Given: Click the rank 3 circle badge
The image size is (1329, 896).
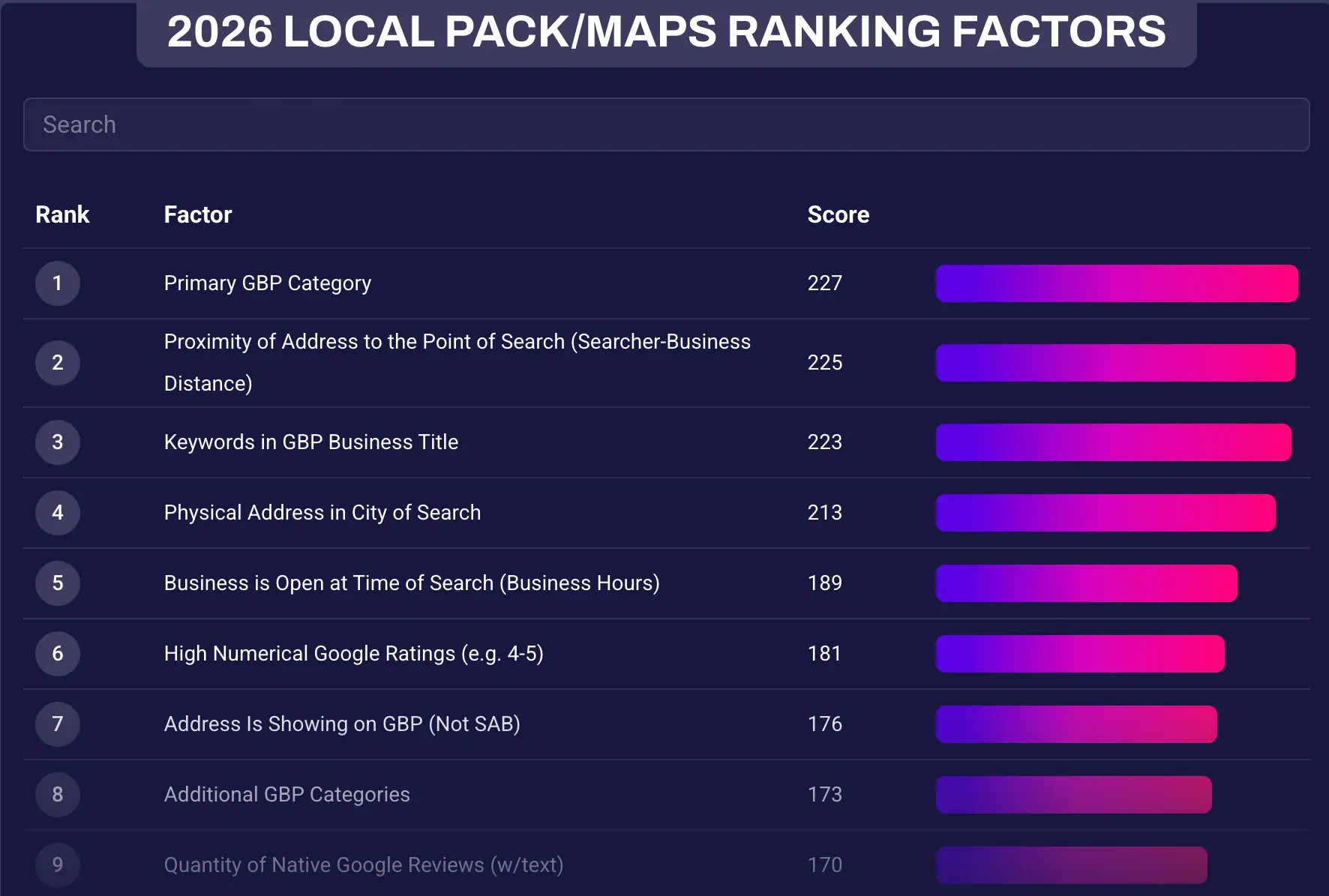Looking at the screenshot, I should 58,442.
